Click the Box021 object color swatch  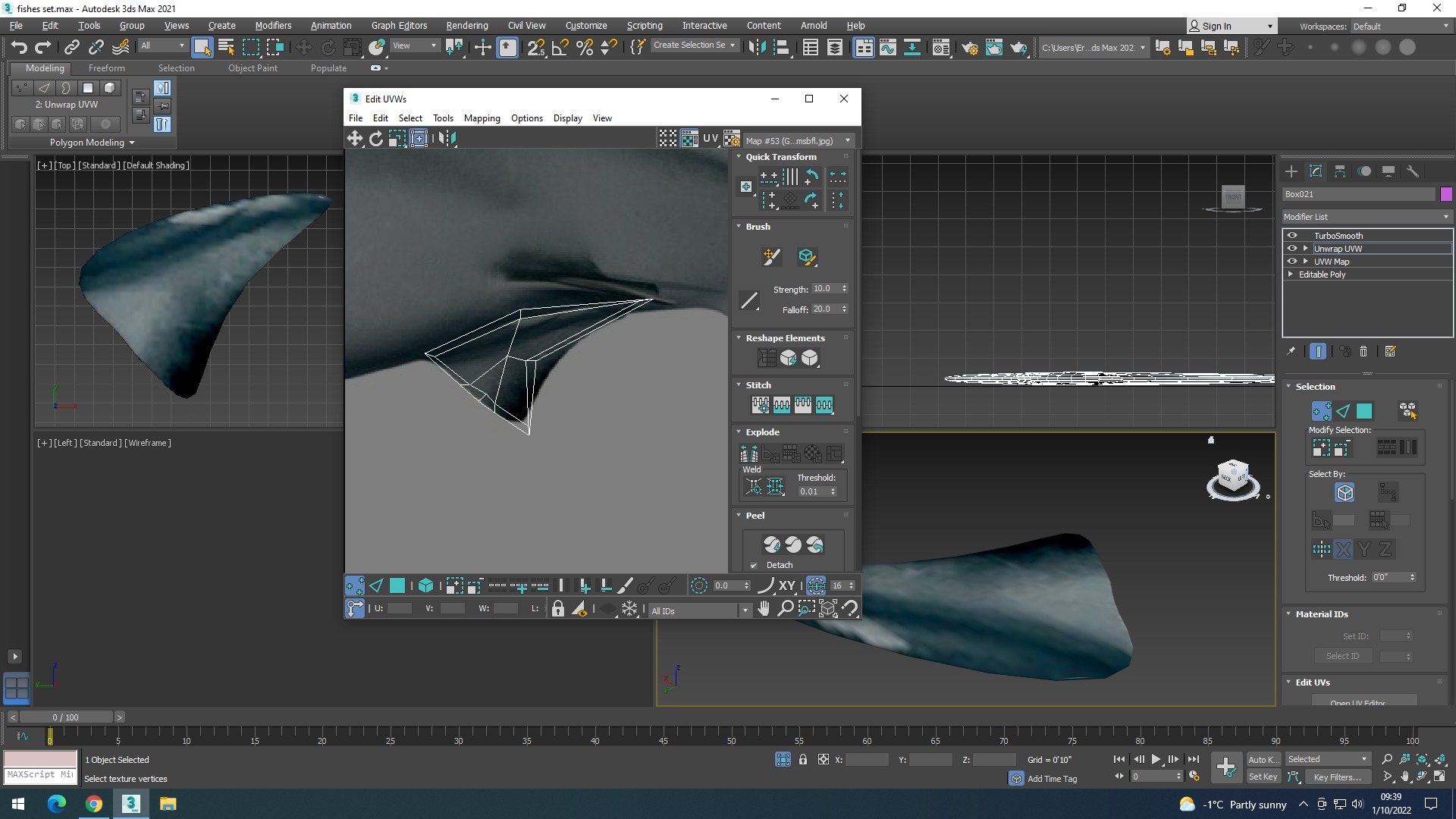pyautogui.click(x=1446, y=194)
